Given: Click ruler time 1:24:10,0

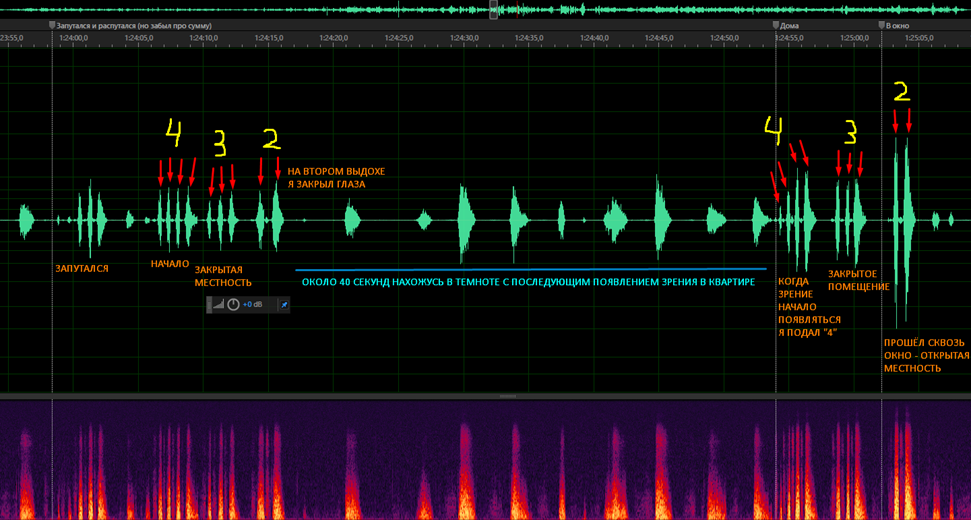Looking at the screenshot, I should tap(204, 38).
